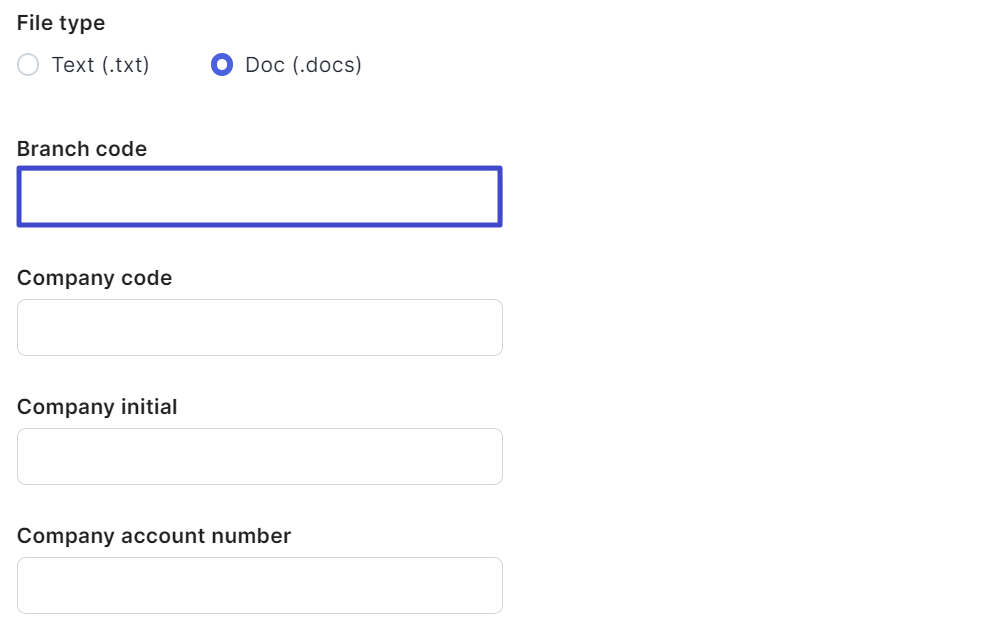Image resolution: width=986 pixels, height=639 pixels.
Task: Click the "Company initial" field label
Action: 97,407
